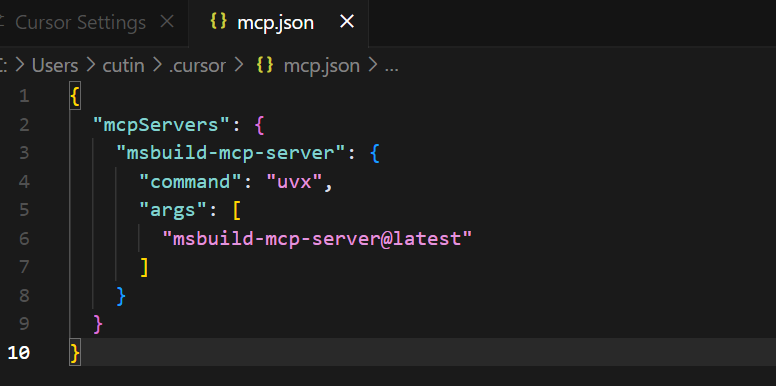Open the .cursor breadcrumb folder
776x386 pixels.
click(x=197, y=66)
